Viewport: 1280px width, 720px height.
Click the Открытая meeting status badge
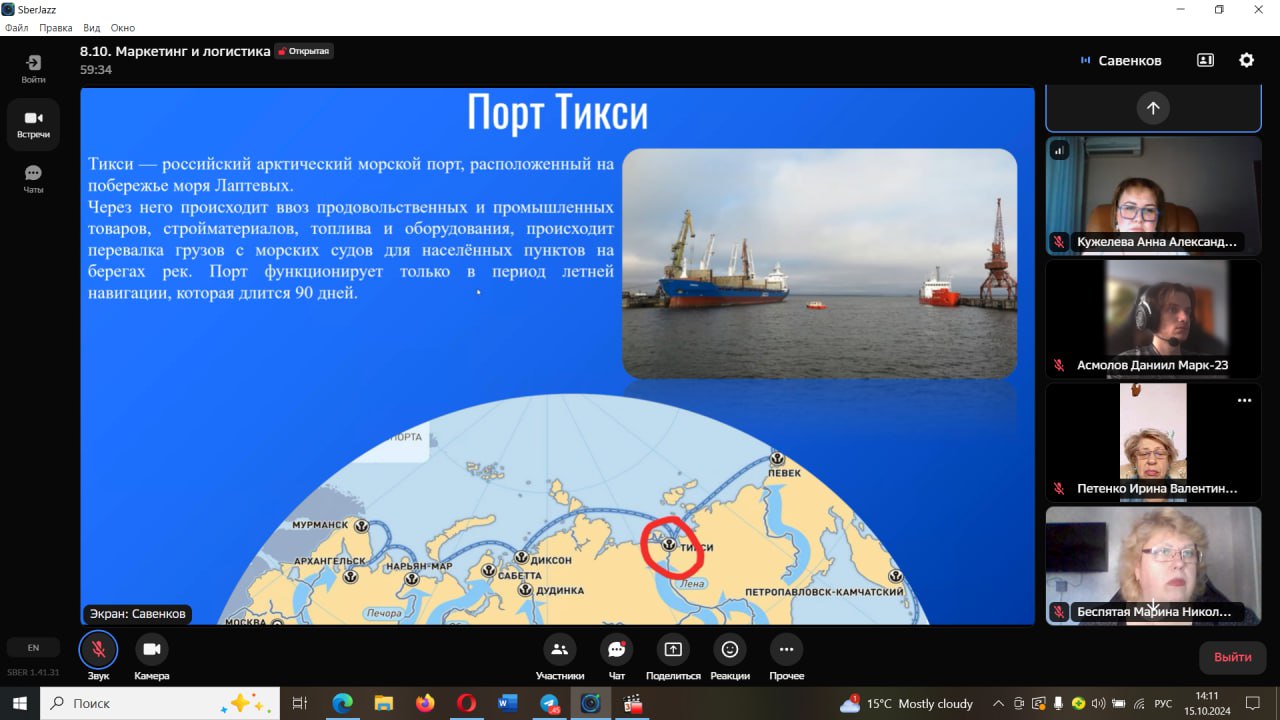[304, 51]
